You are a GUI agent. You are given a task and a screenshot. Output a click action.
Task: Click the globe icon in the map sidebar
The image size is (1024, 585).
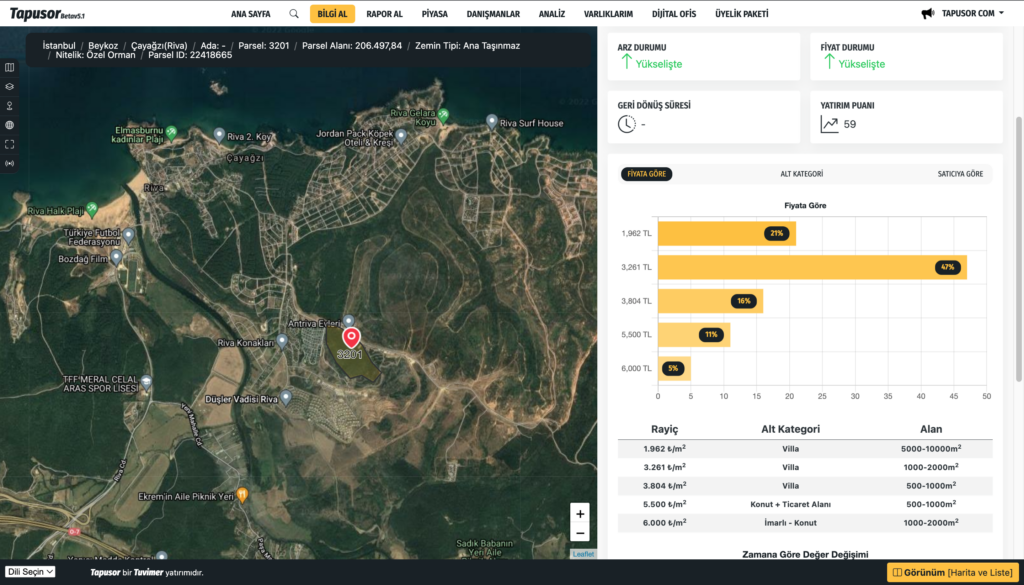tap(10, 125)
